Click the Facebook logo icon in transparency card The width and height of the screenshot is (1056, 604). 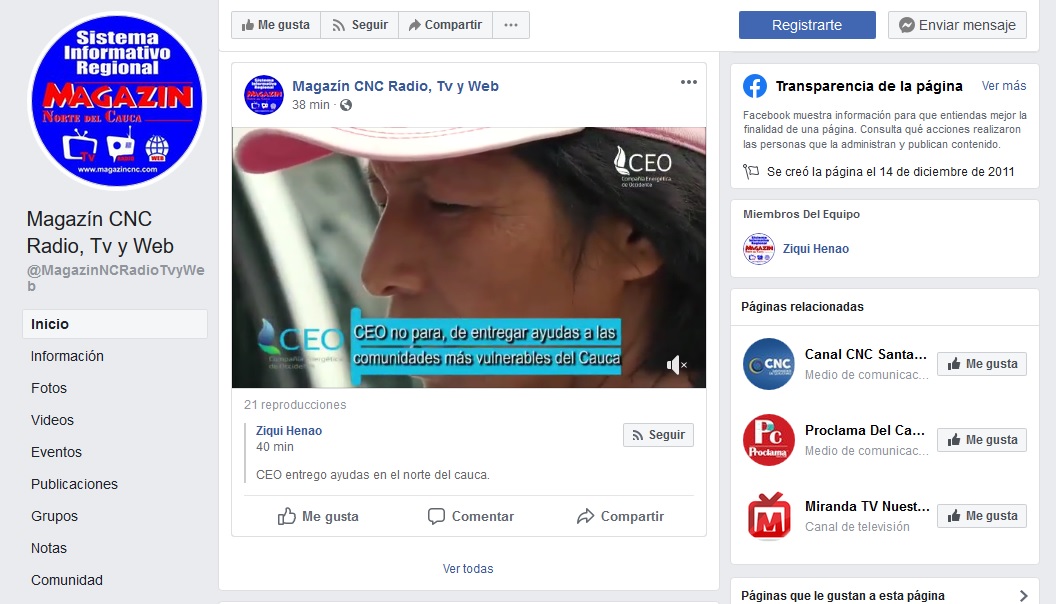755,86
